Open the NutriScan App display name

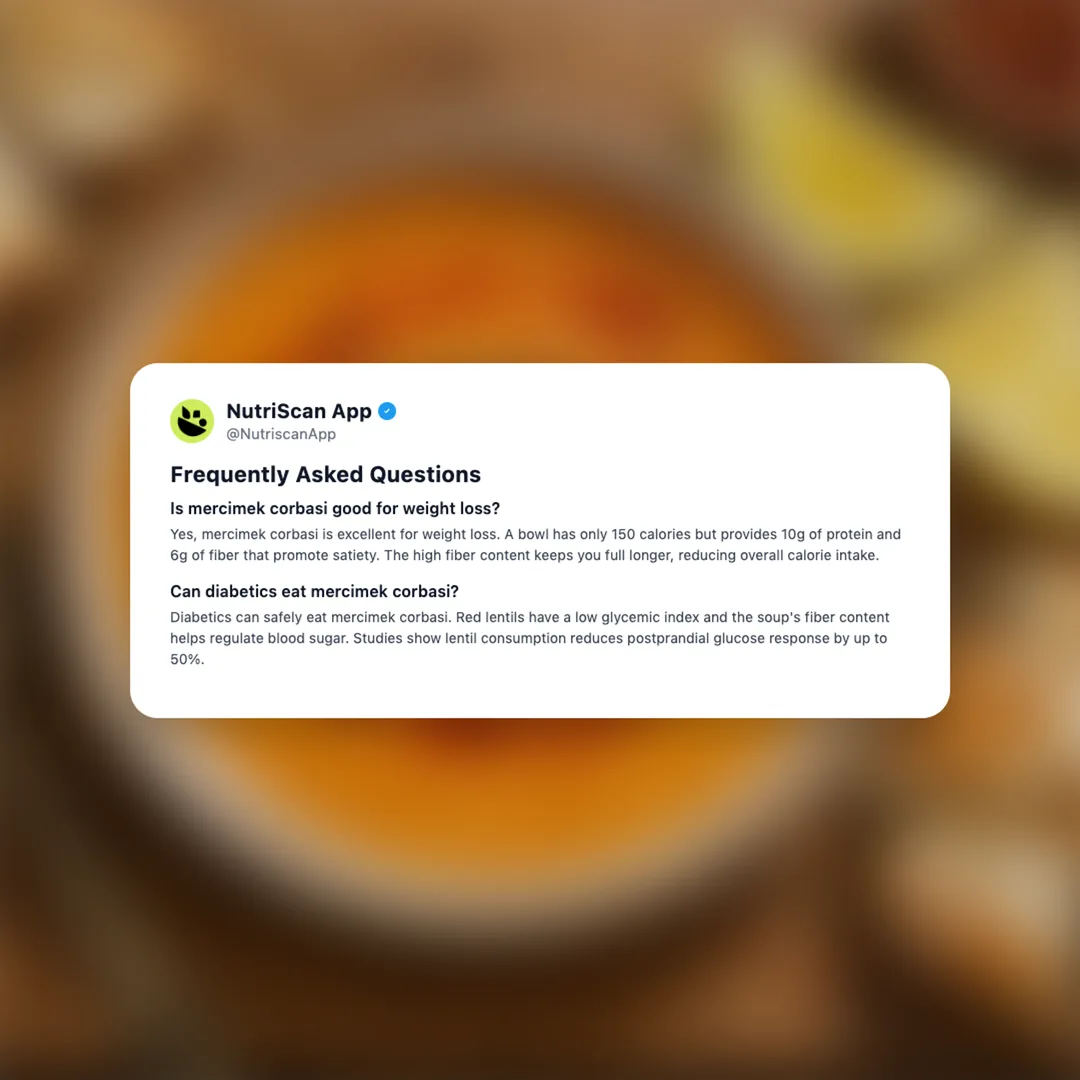(x=299, y=411)
